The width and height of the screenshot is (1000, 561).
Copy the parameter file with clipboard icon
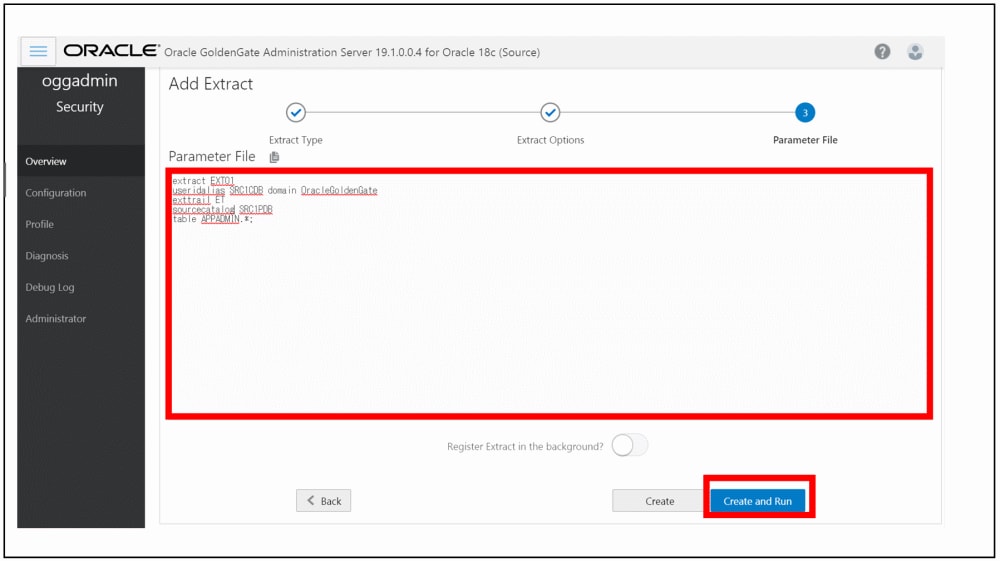point(274,157)
